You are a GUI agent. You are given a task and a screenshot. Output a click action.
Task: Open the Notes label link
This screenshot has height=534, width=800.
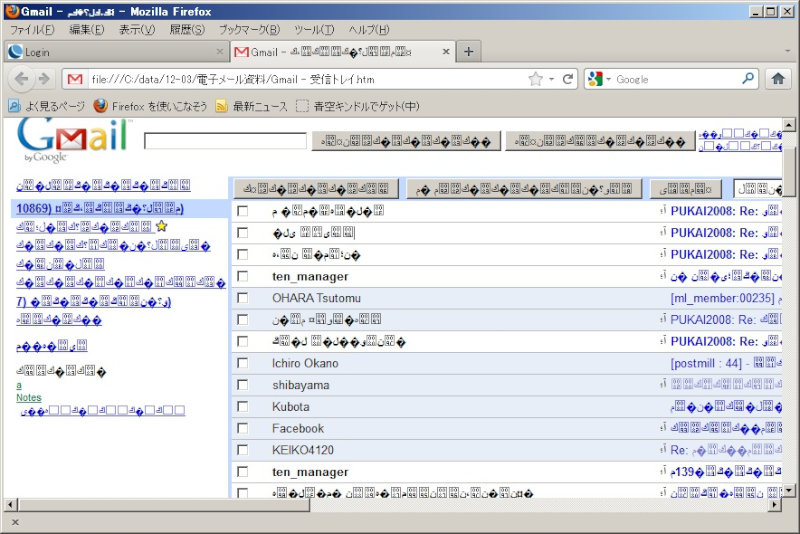point(29,397)
